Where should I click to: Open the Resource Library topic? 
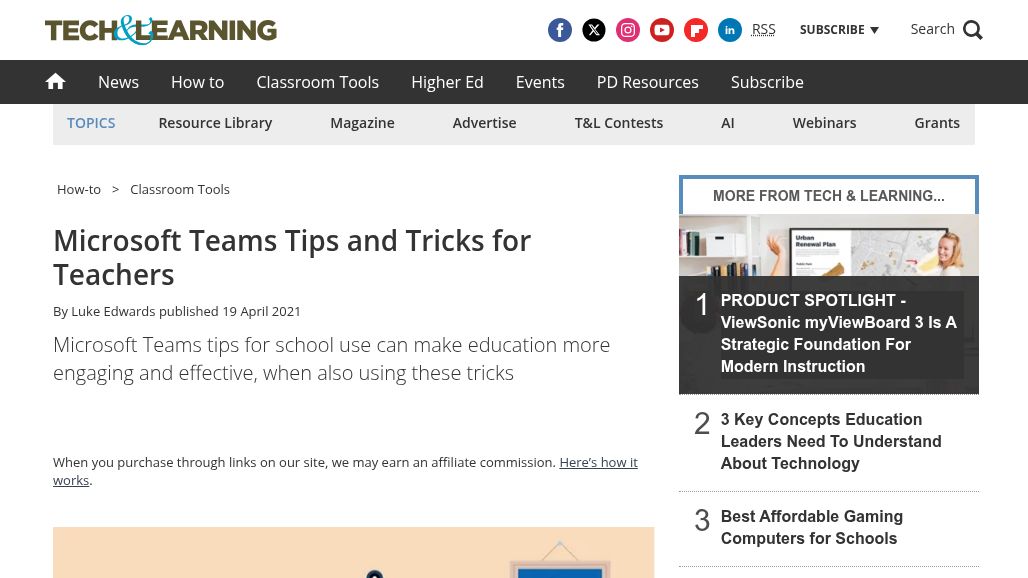(x=215, y=123)
